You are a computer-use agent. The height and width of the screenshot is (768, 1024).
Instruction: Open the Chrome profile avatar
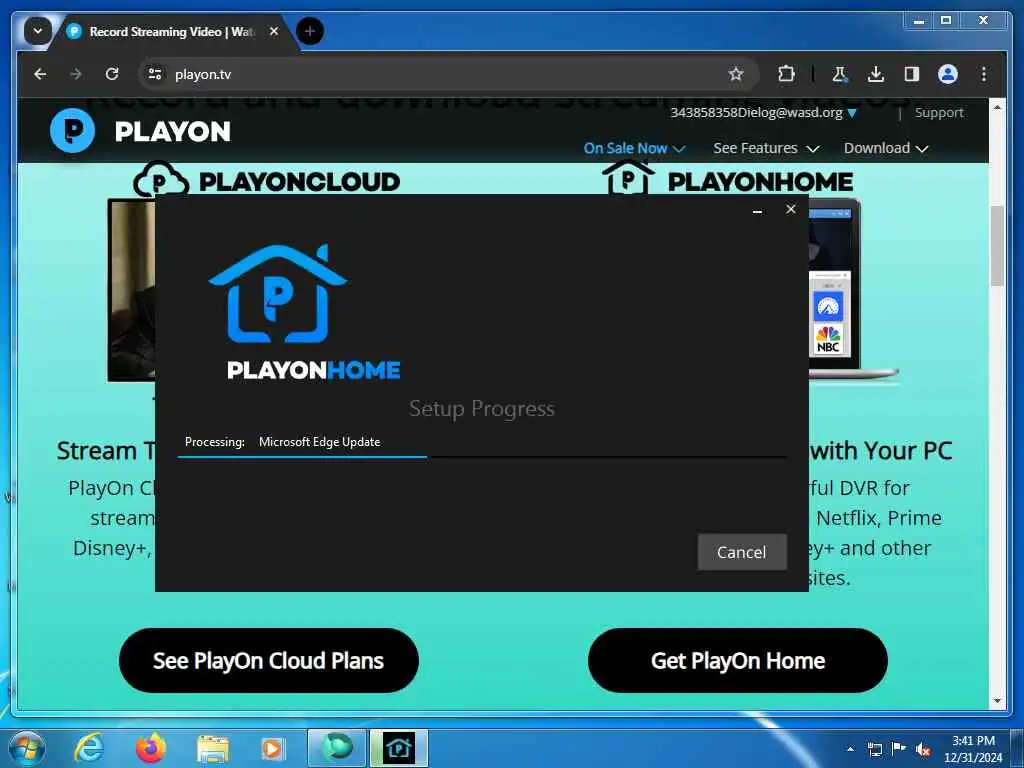coord(948,74)
